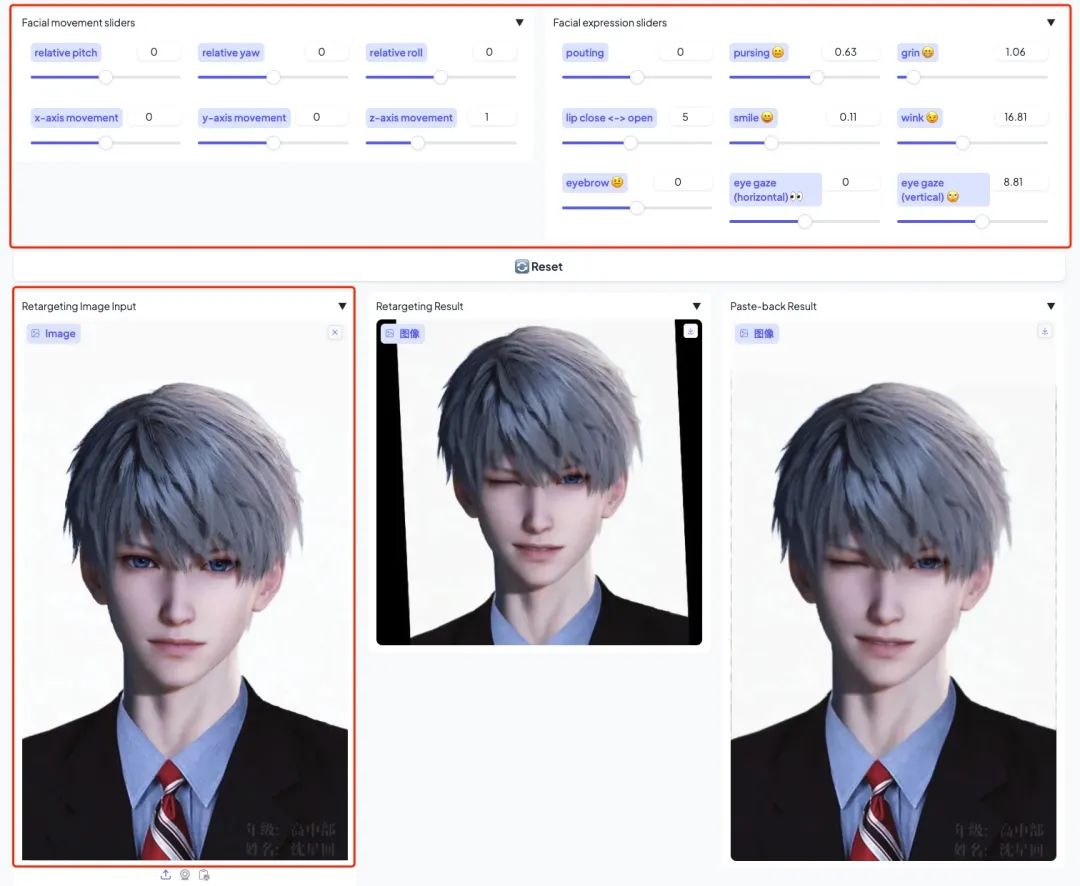Image resolution: width=1080 pixels, height=886 pixels.
Task: Click the grin label with emoji
Action: pos(917,52)
